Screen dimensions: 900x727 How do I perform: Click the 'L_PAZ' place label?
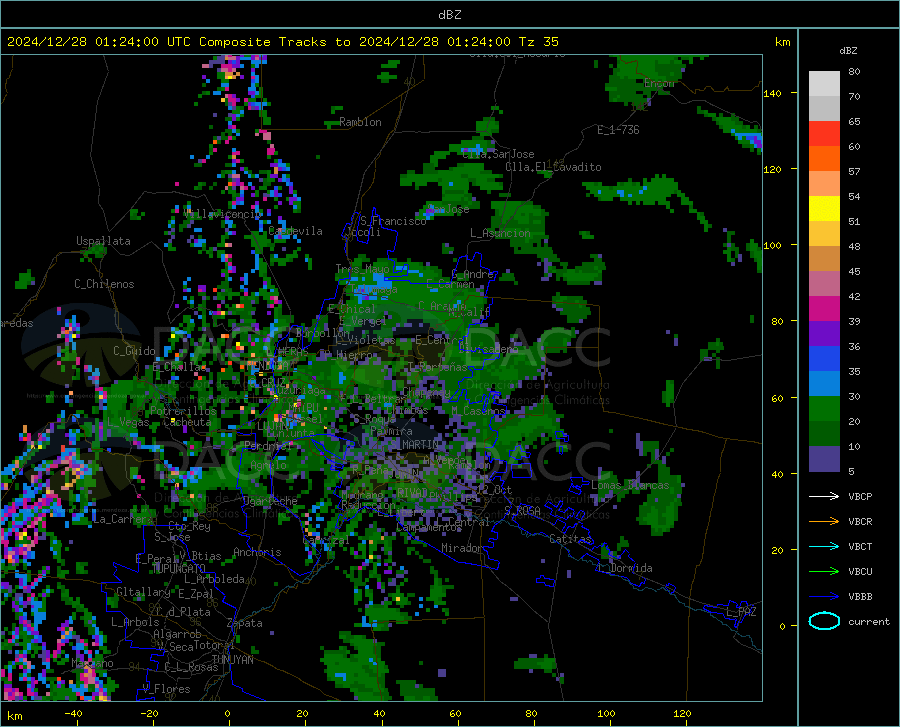[741, 612]
